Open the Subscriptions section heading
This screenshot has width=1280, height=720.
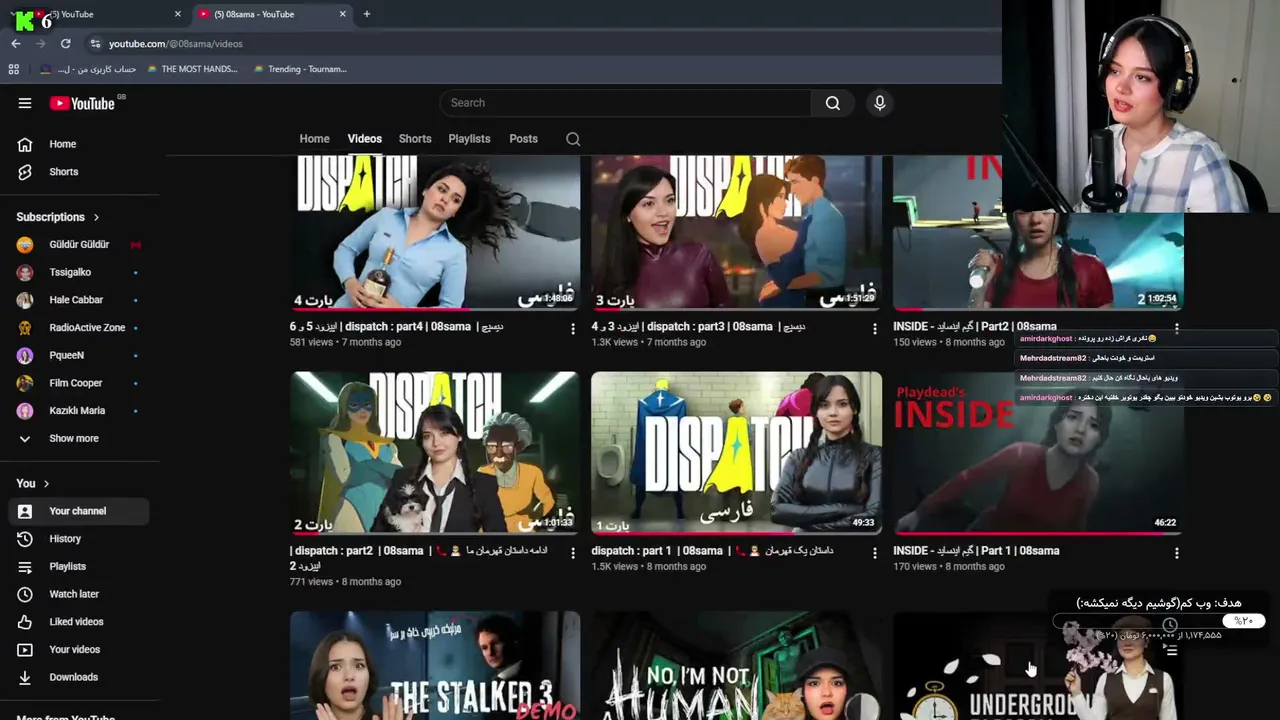point(58,217)
